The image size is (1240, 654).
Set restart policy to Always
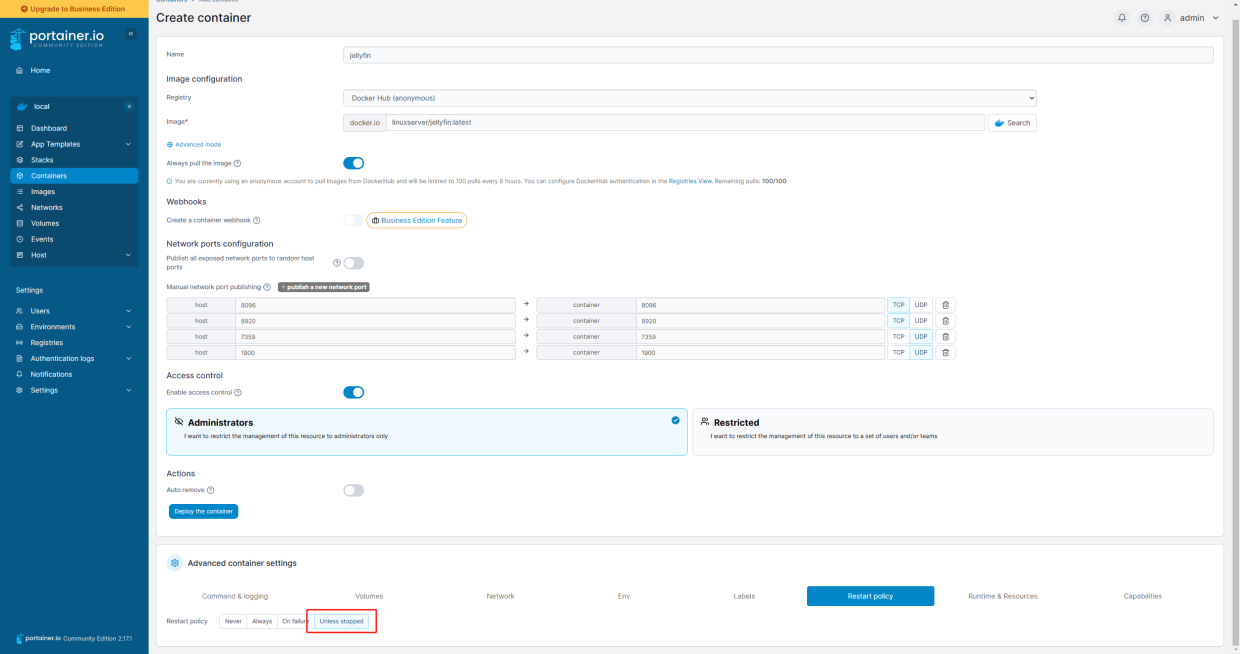(x=262, y=621)
